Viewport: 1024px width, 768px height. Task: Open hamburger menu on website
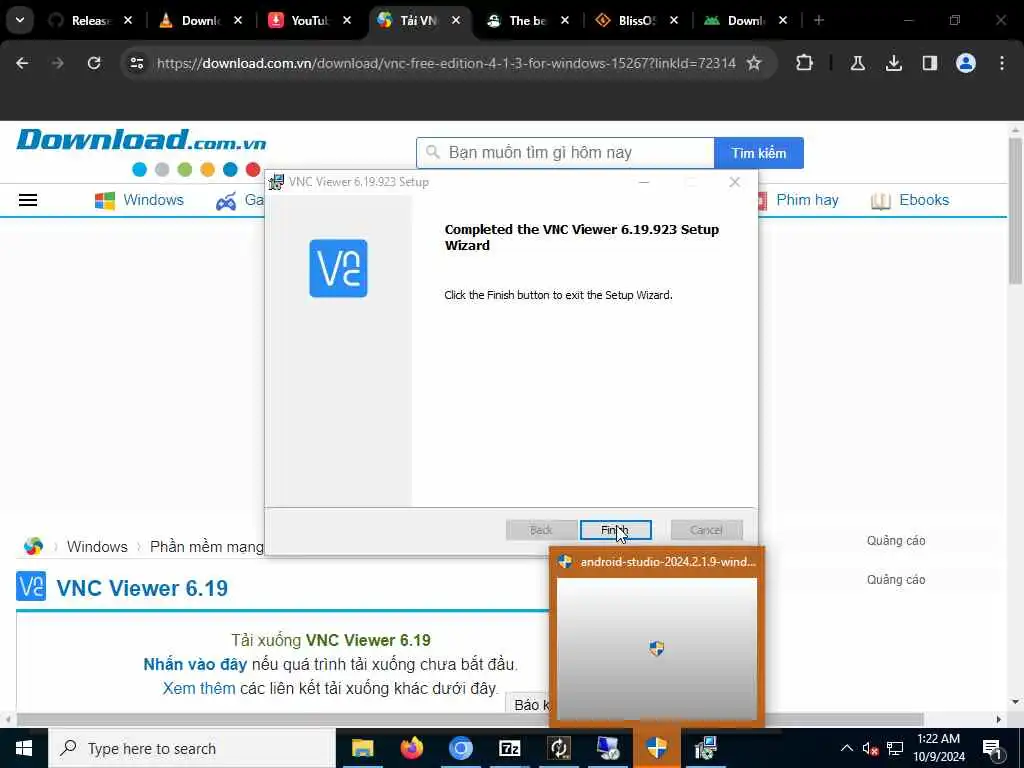point(28,200)
